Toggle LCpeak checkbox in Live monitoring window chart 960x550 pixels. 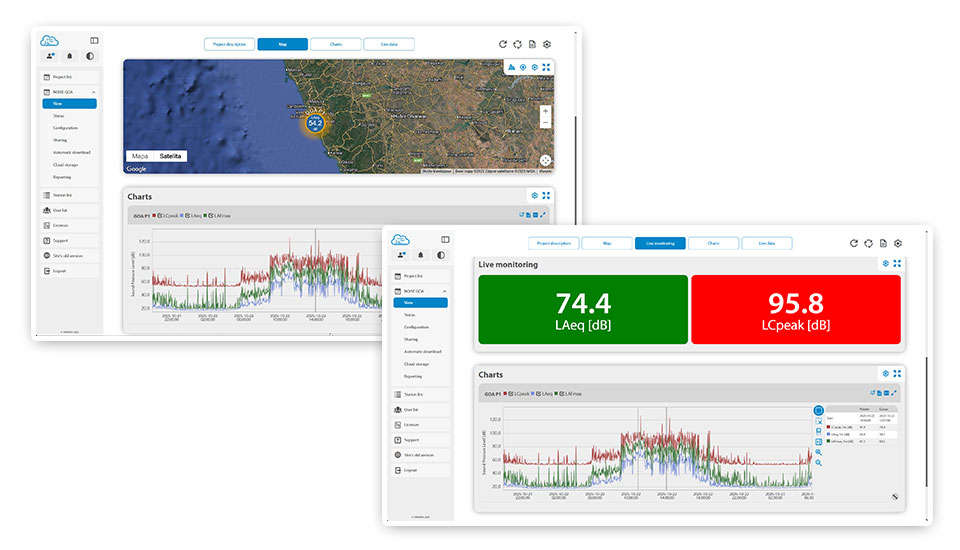(x=512, y=394)
